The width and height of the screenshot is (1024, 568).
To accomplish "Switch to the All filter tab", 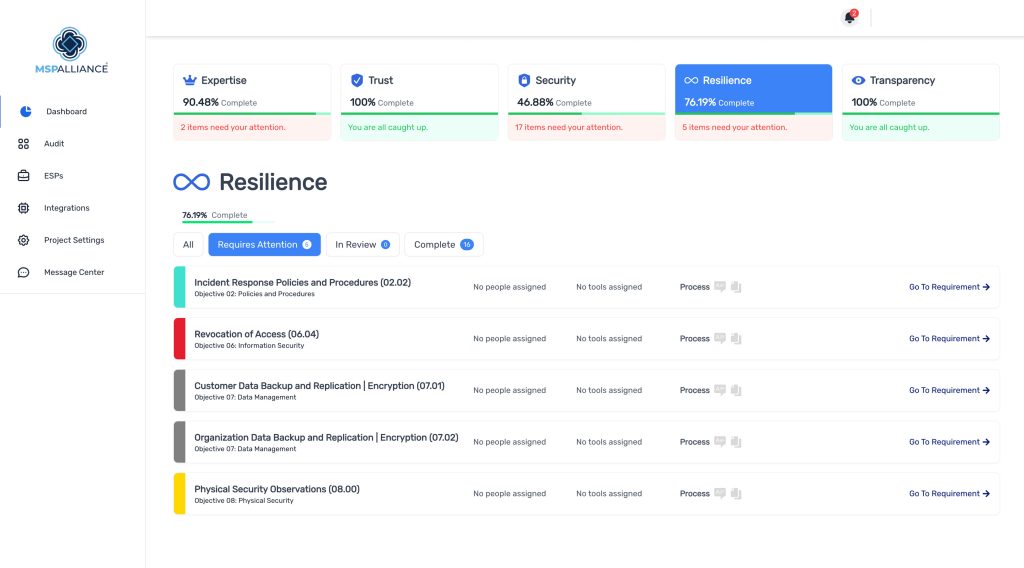I will tap(188, 245).
